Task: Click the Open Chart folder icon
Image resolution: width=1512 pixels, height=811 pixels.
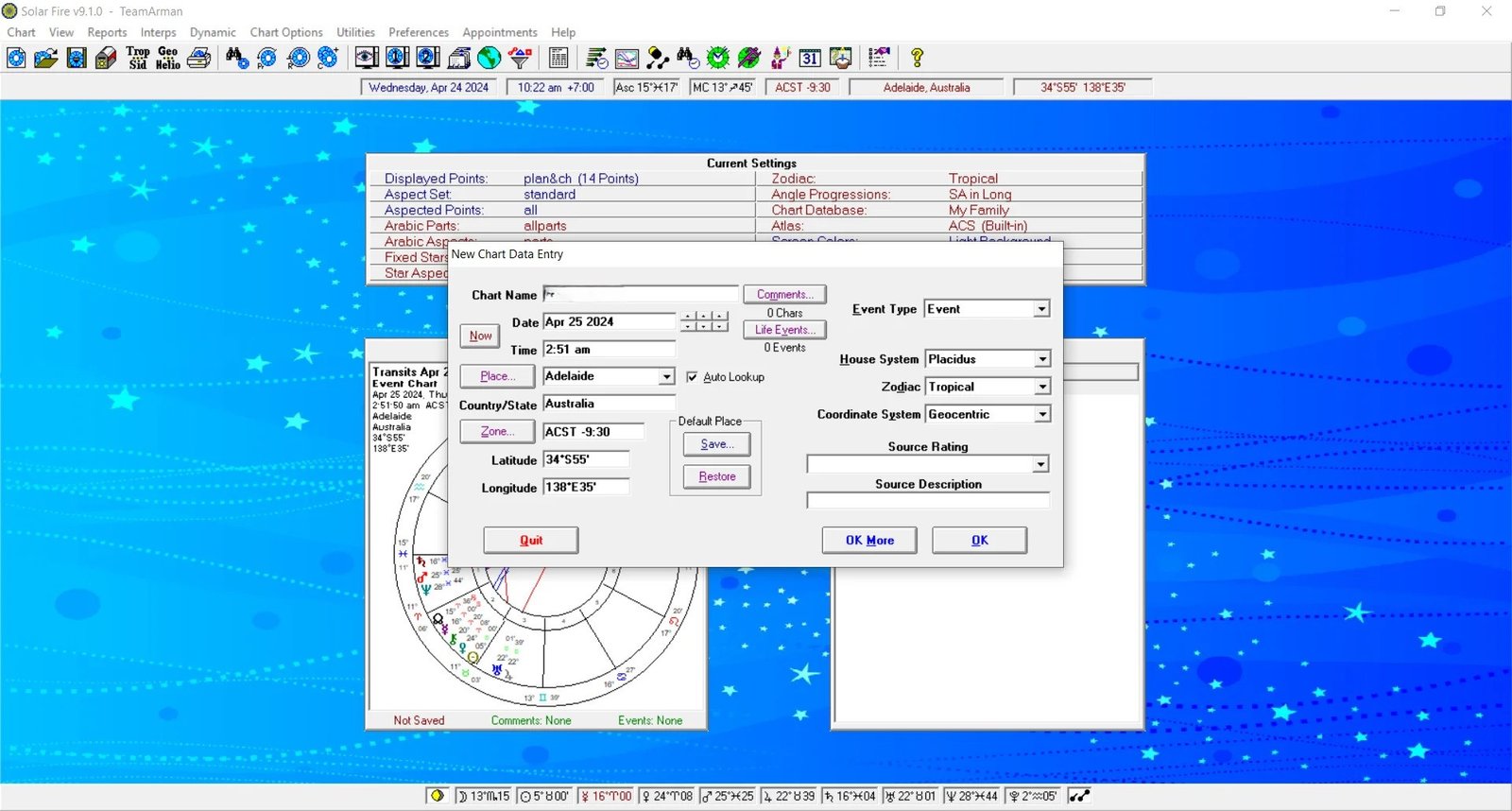Action: coord(46,59)
